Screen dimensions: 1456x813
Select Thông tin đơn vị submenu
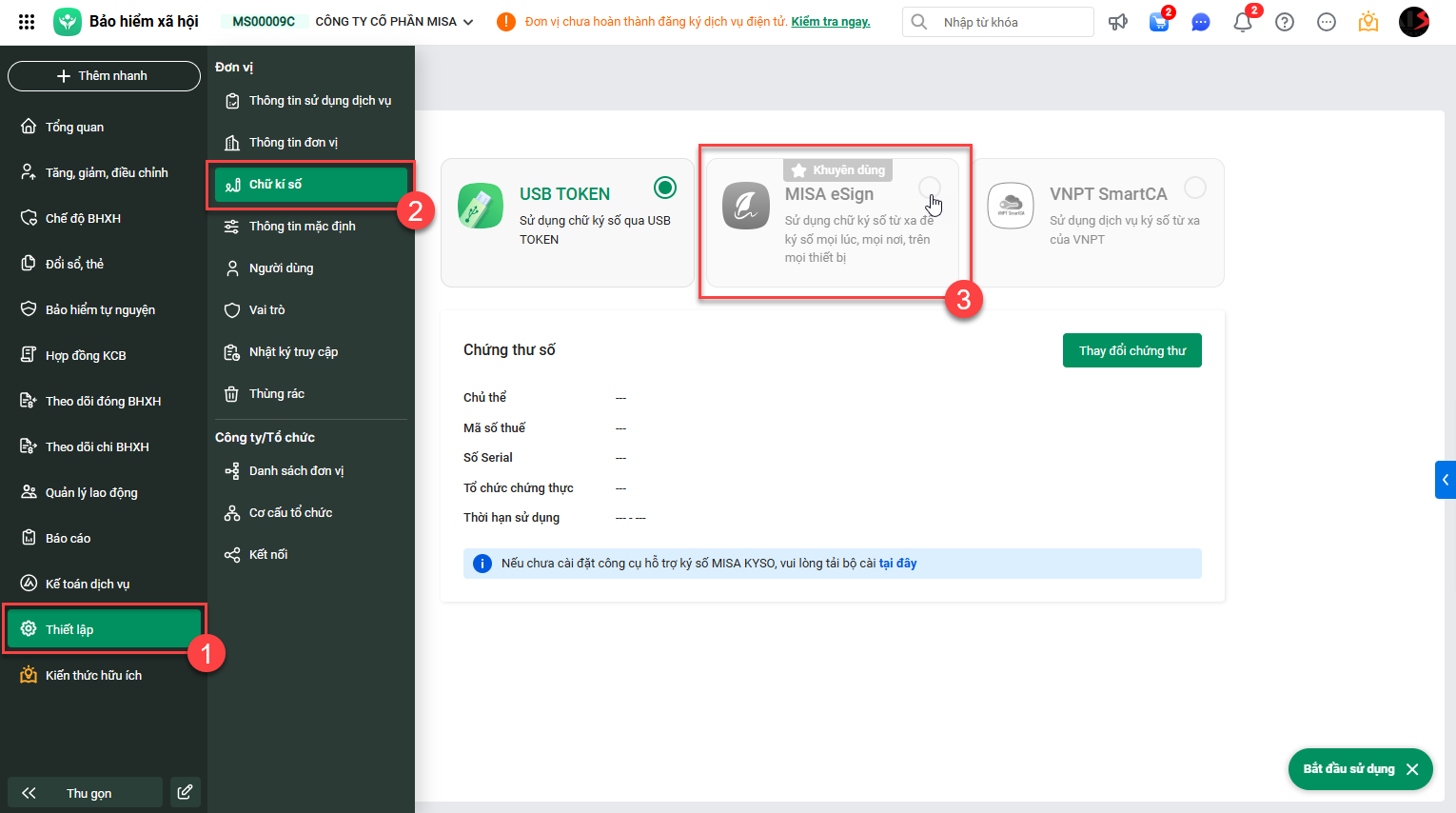tap(311, 142)
